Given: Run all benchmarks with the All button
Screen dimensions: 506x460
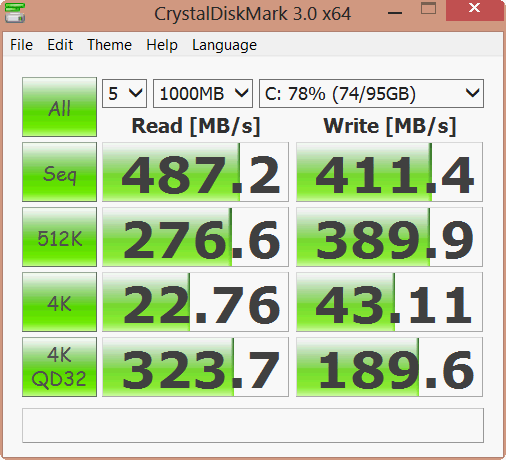Looking at the screenshot, I should point(59,107).
